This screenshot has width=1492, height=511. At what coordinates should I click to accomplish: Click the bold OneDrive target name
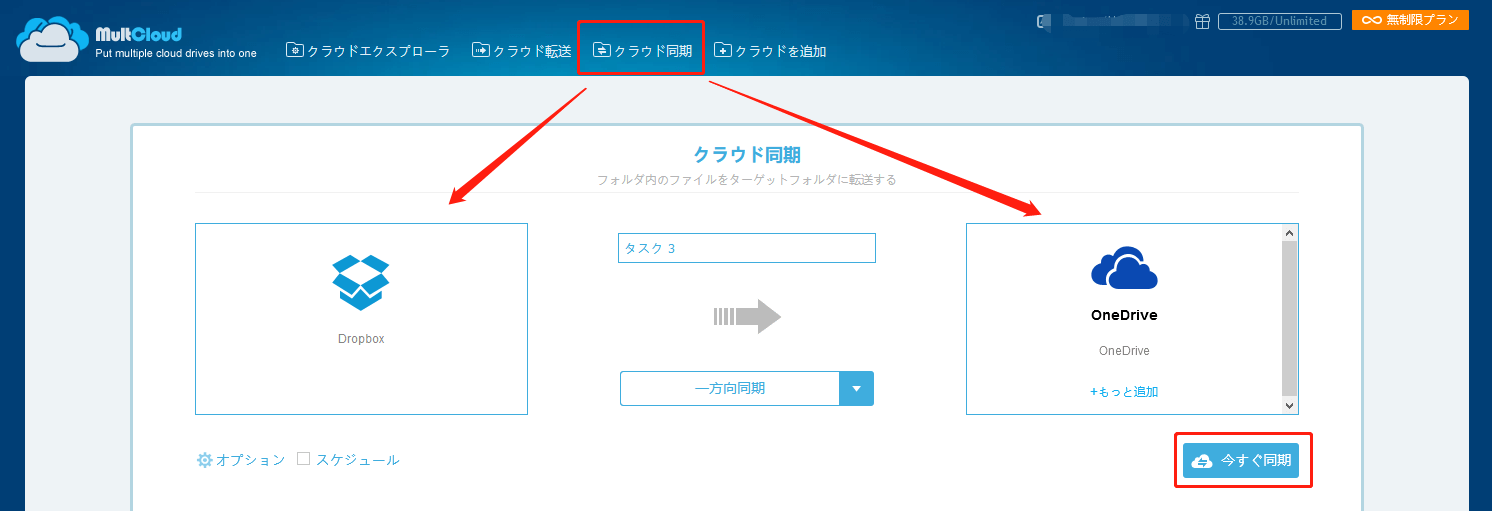[1124, 315]
